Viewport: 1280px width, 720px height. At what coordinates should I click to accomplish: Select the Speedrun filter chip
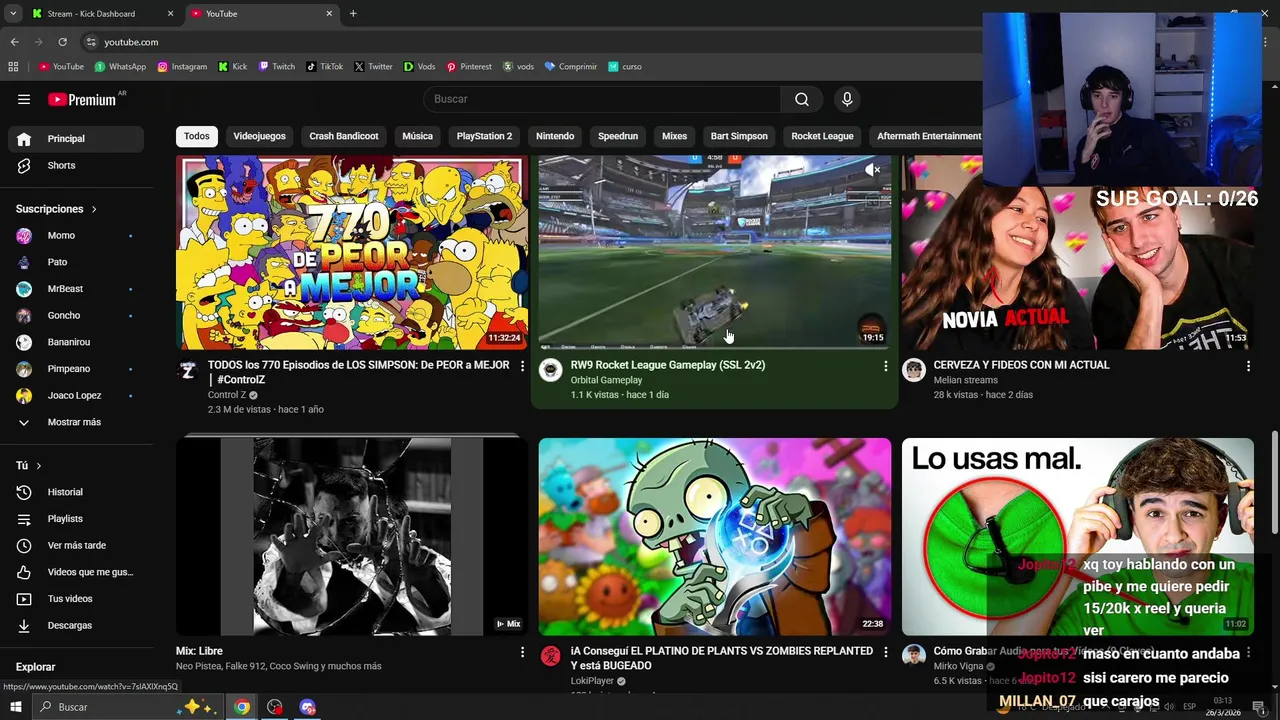(x=618, y=136)
